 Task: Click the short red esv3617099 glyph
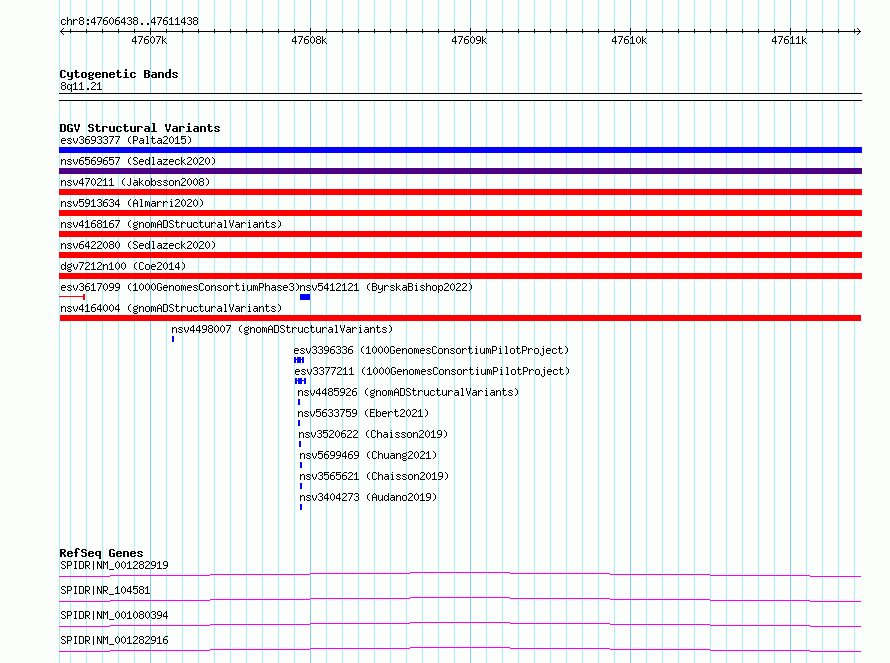click(72, 297)
